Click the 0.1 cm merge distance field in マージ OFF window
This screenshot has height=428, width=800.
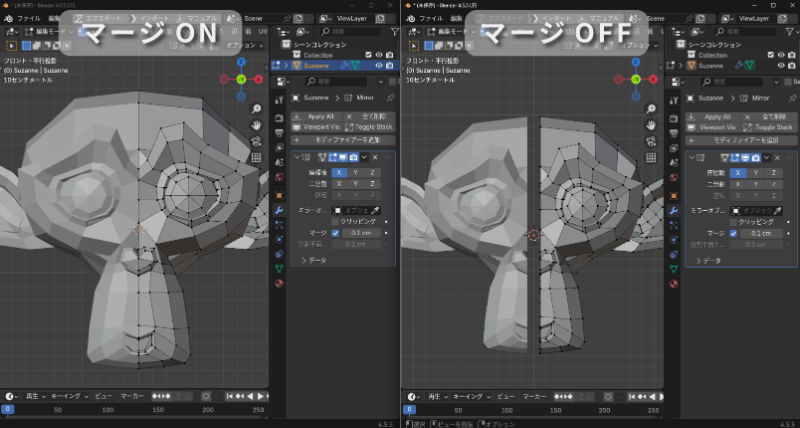click(760, 233)
